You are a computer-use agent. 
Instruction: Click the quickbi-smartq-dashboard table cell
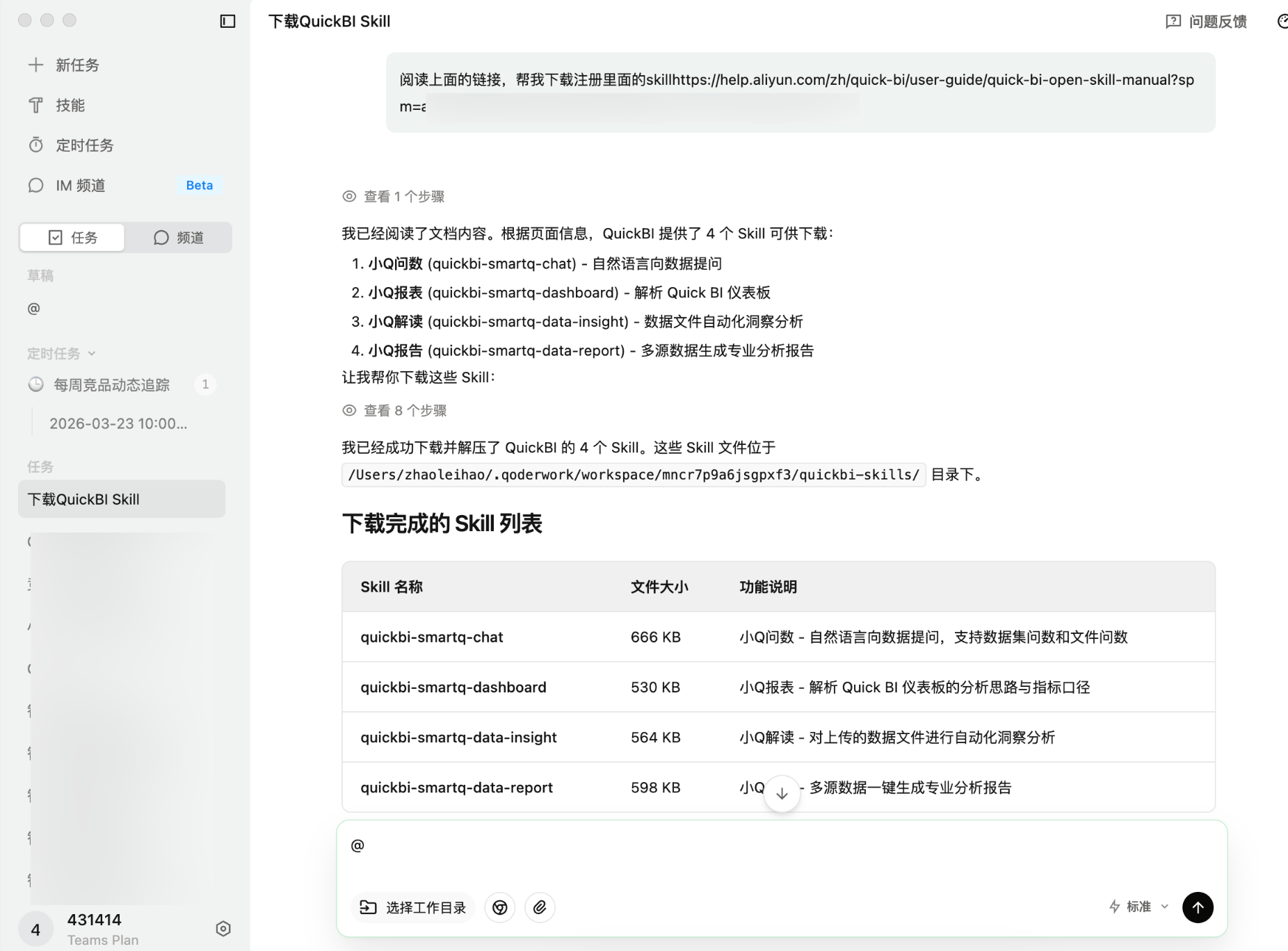click(453, 688)
